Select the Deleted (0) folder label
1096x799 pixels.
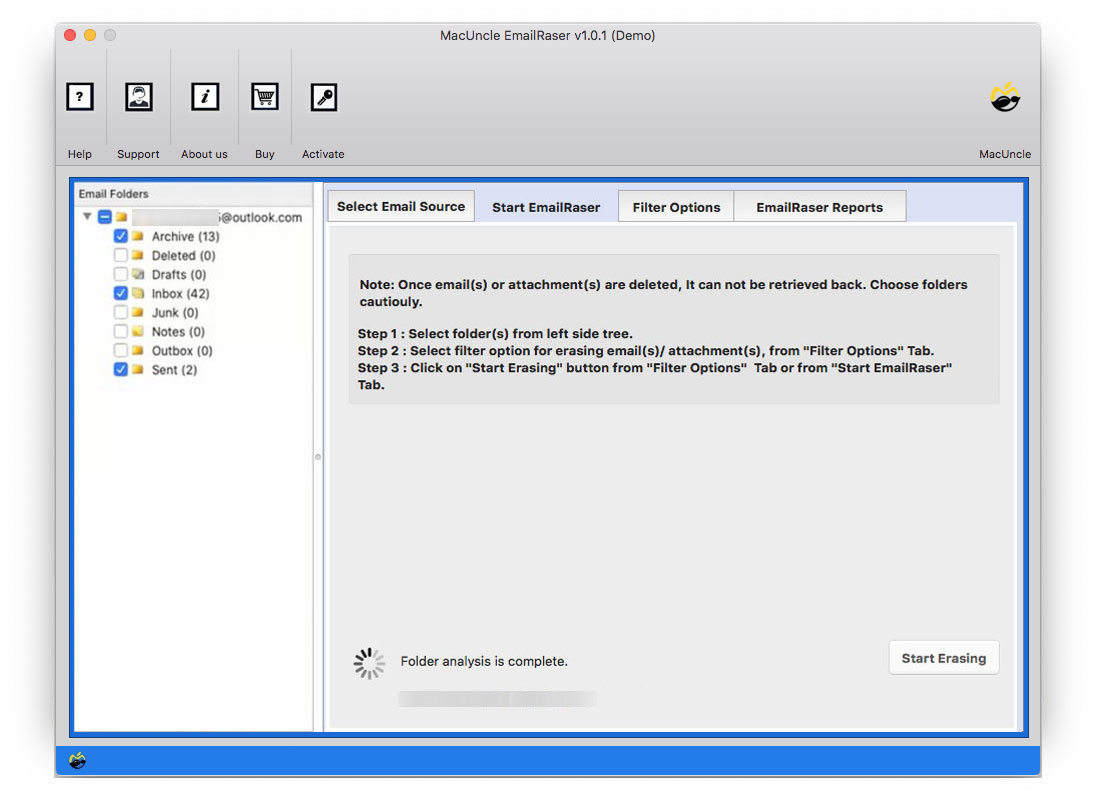click(x=183, y=256)
